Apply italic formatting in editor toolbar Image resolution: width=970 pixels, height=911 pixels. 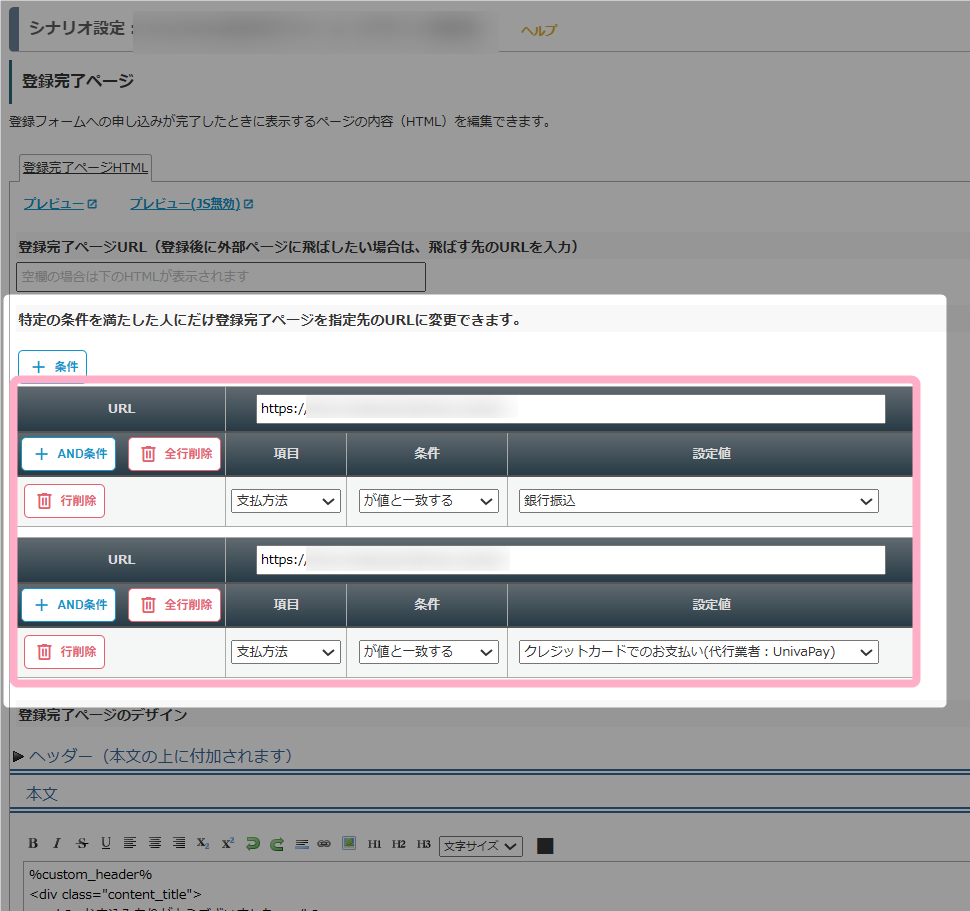tap(57, 844)
